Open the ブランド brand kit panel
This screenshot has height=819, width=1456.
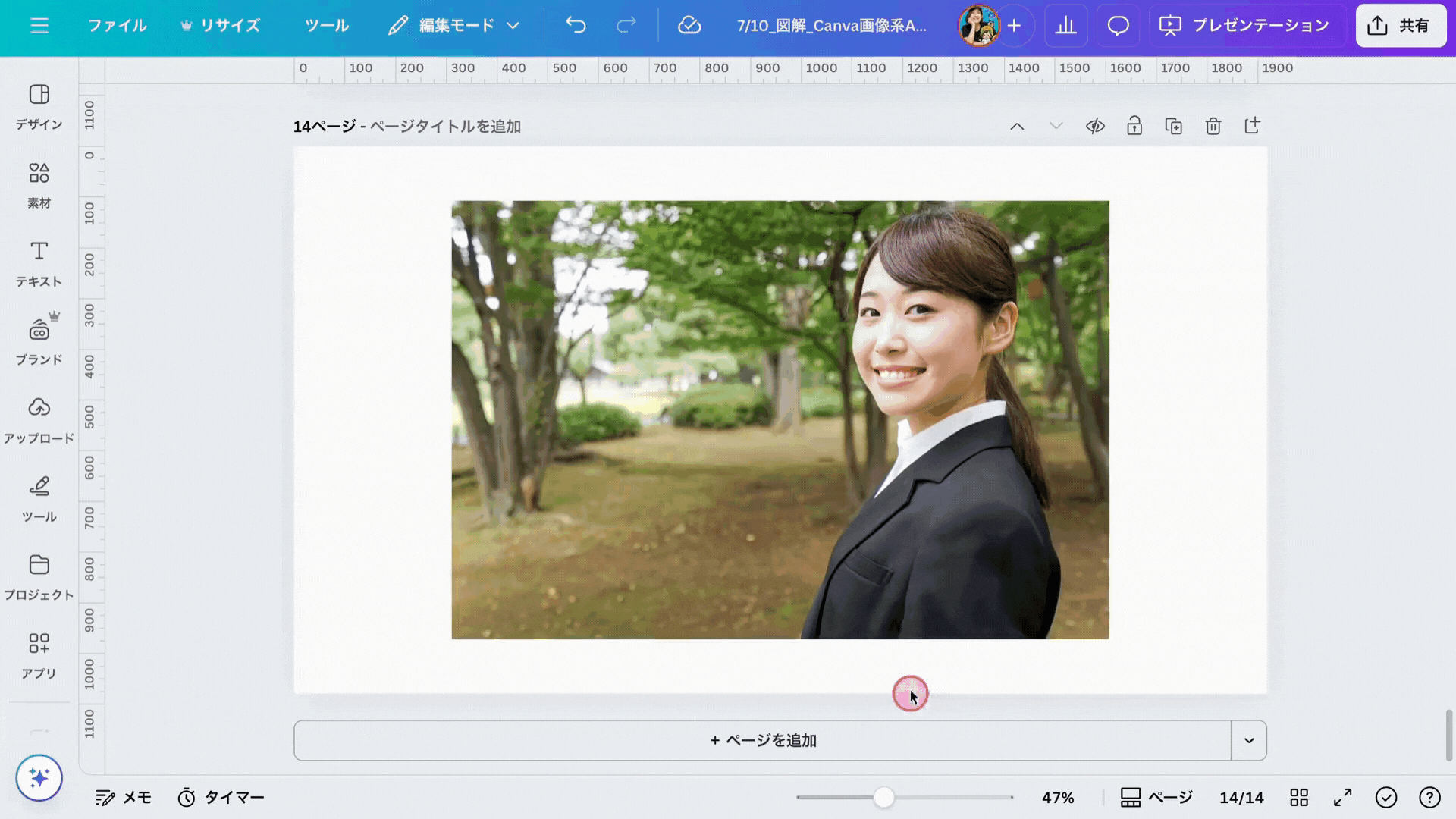click(39, 340)
